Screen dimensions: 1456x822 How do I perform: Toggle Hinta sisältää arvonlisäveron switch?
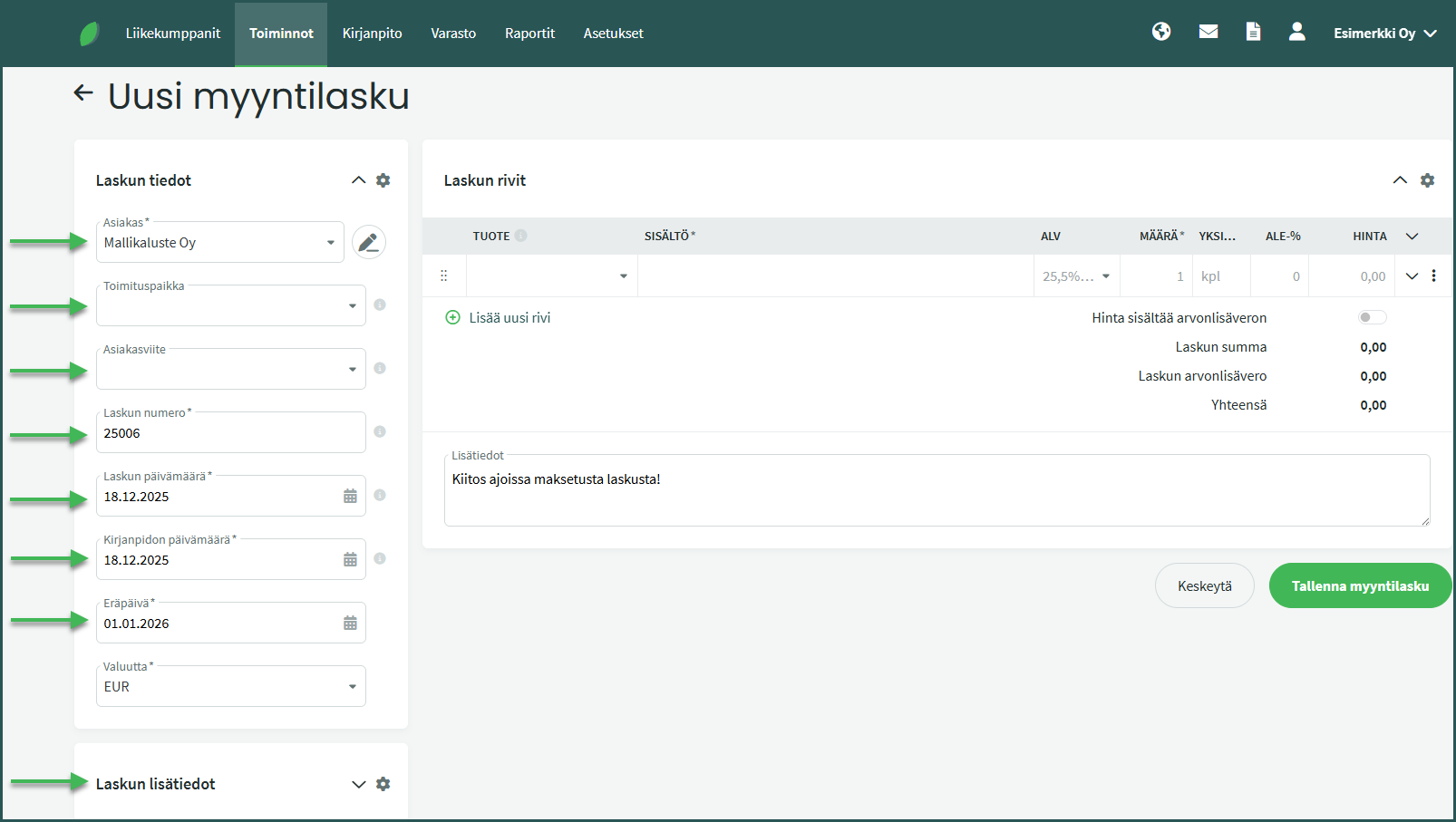click(1372, 317)
